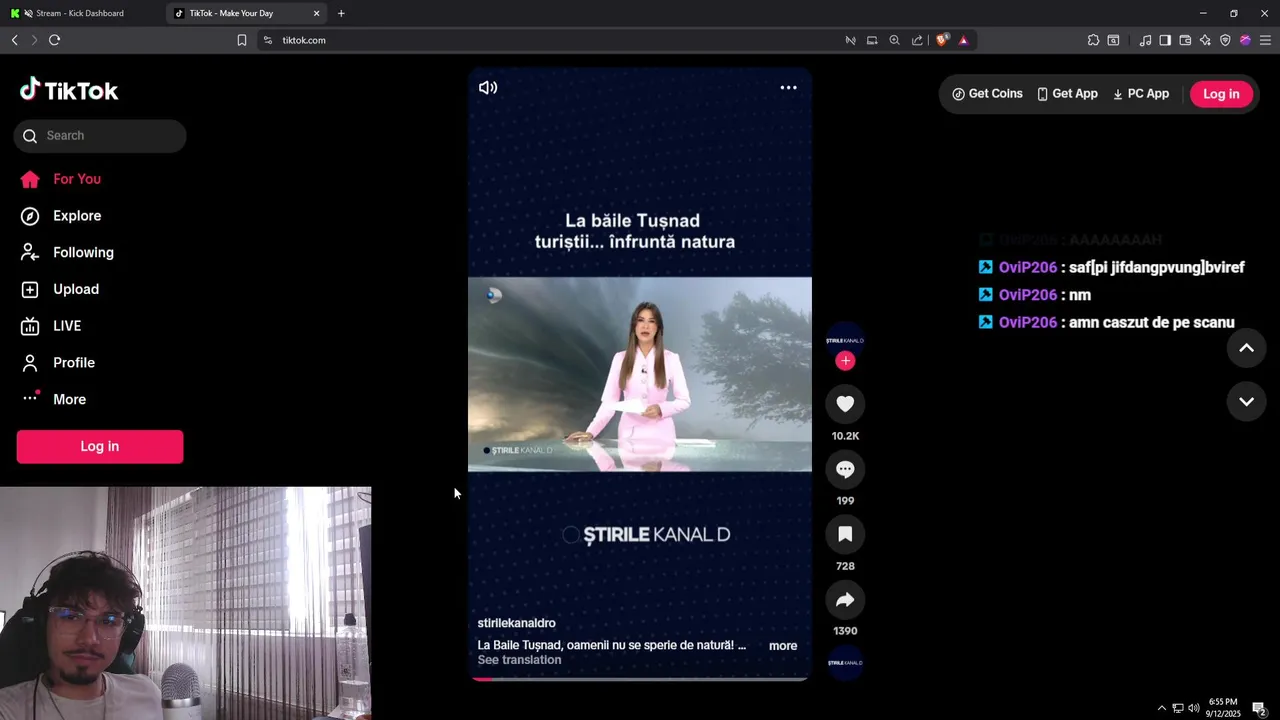Open the Windows notification center
The height and width of the screenshot is (720, 1280).
pyautogui.click(x=1259, y=708)
